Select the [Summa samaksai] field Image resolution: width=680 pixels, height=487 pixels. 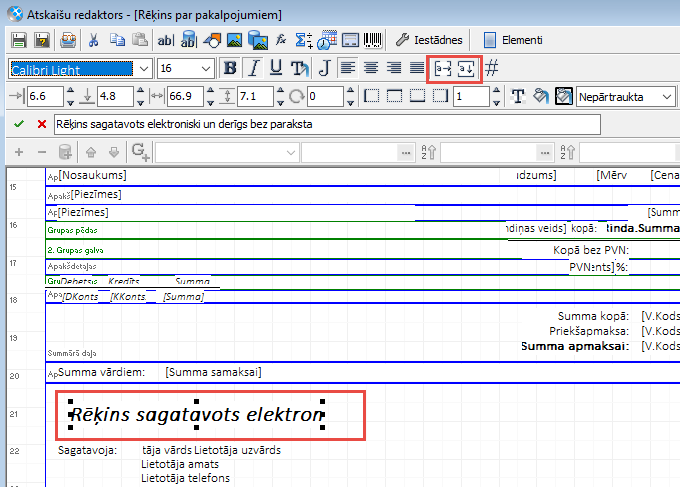pyautogui.click(x=213, y=372)
